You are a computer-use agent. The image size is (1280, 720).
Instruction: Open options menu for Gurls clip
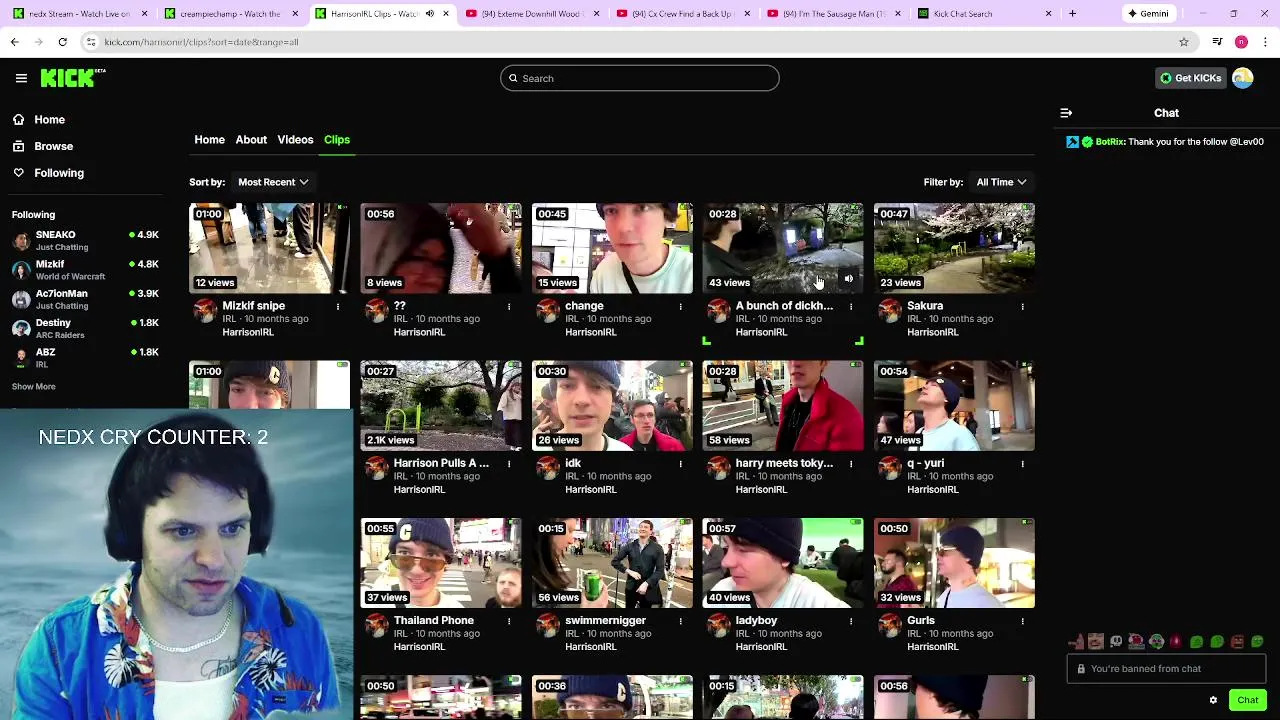1022,621
